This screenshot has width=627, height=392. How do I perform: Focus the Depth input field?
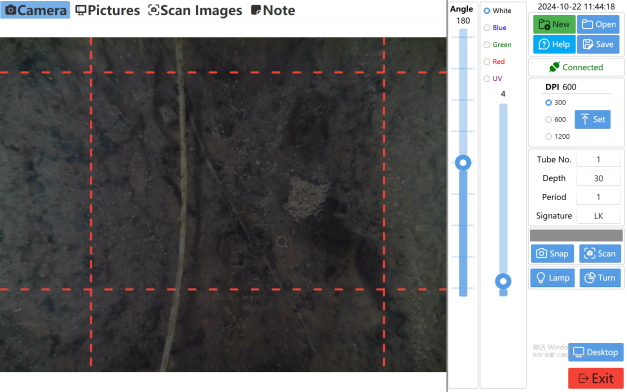tap(598, 178)
